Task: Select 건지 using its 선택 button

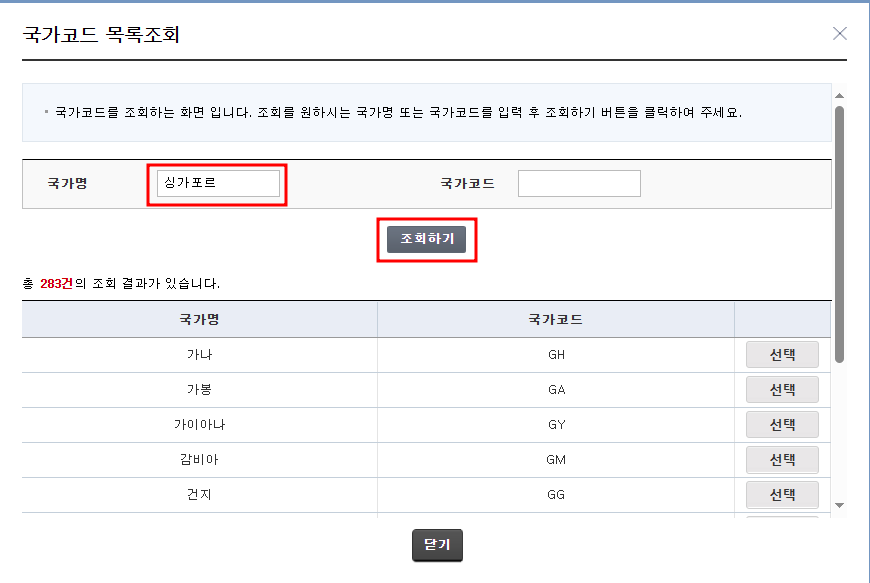Action: tap(782, 494)
